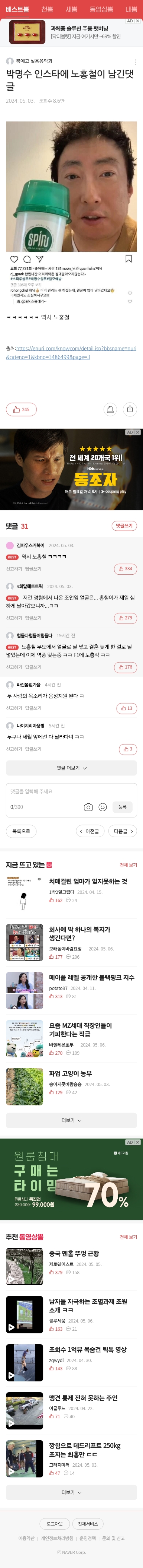Return to the list with 목록으로
Screen dimensions: 143x1568
coord(21,831)
